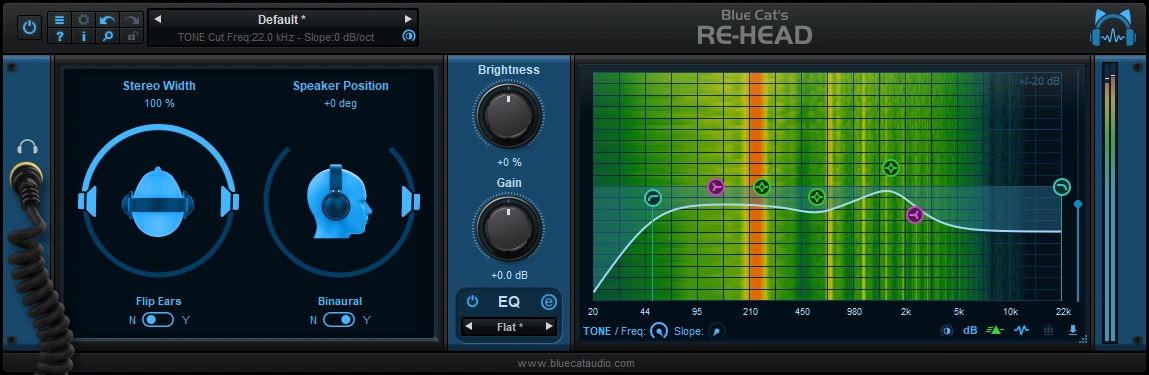Toggle the half-circle contrast icon
The width and height of the screenshot is (1149, 375).
point(947,330)
